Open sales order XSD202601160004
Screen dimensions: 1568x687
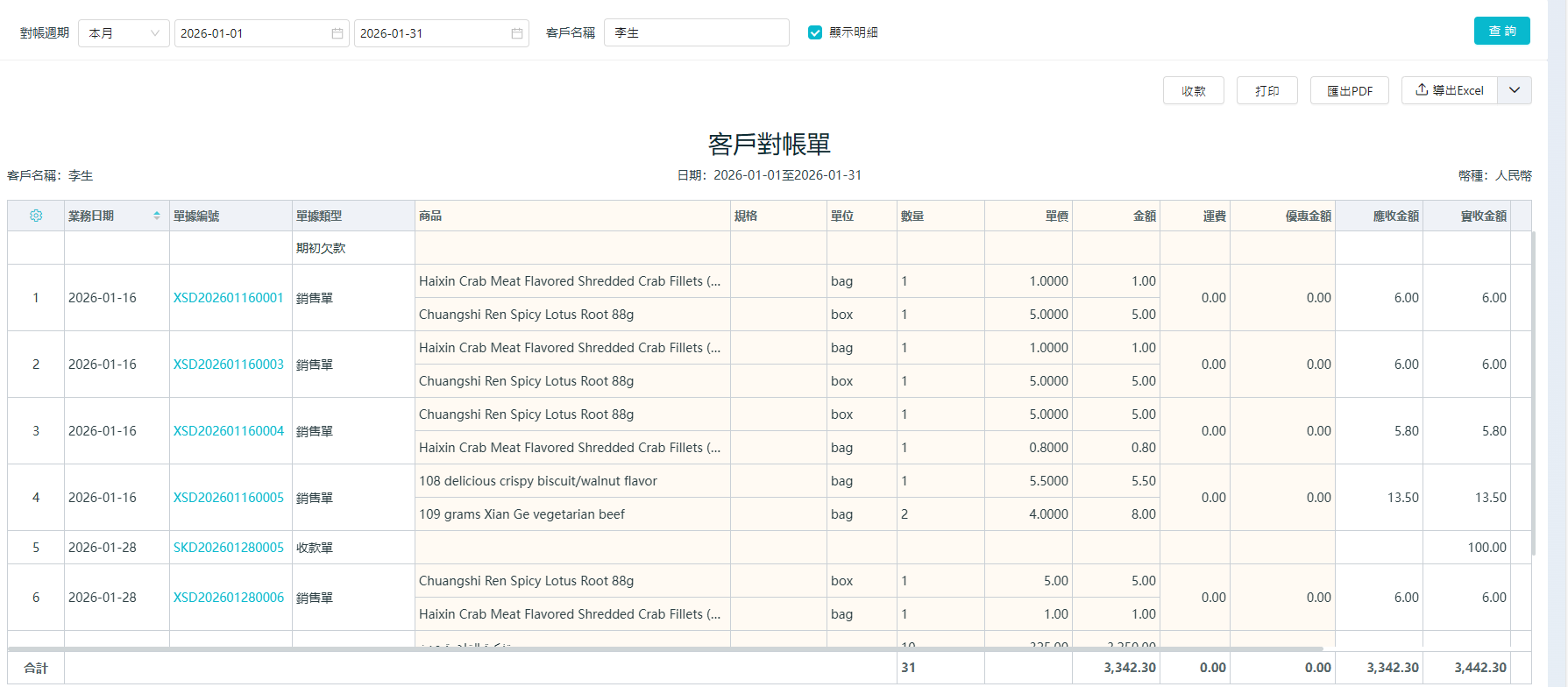coord(229,431)
